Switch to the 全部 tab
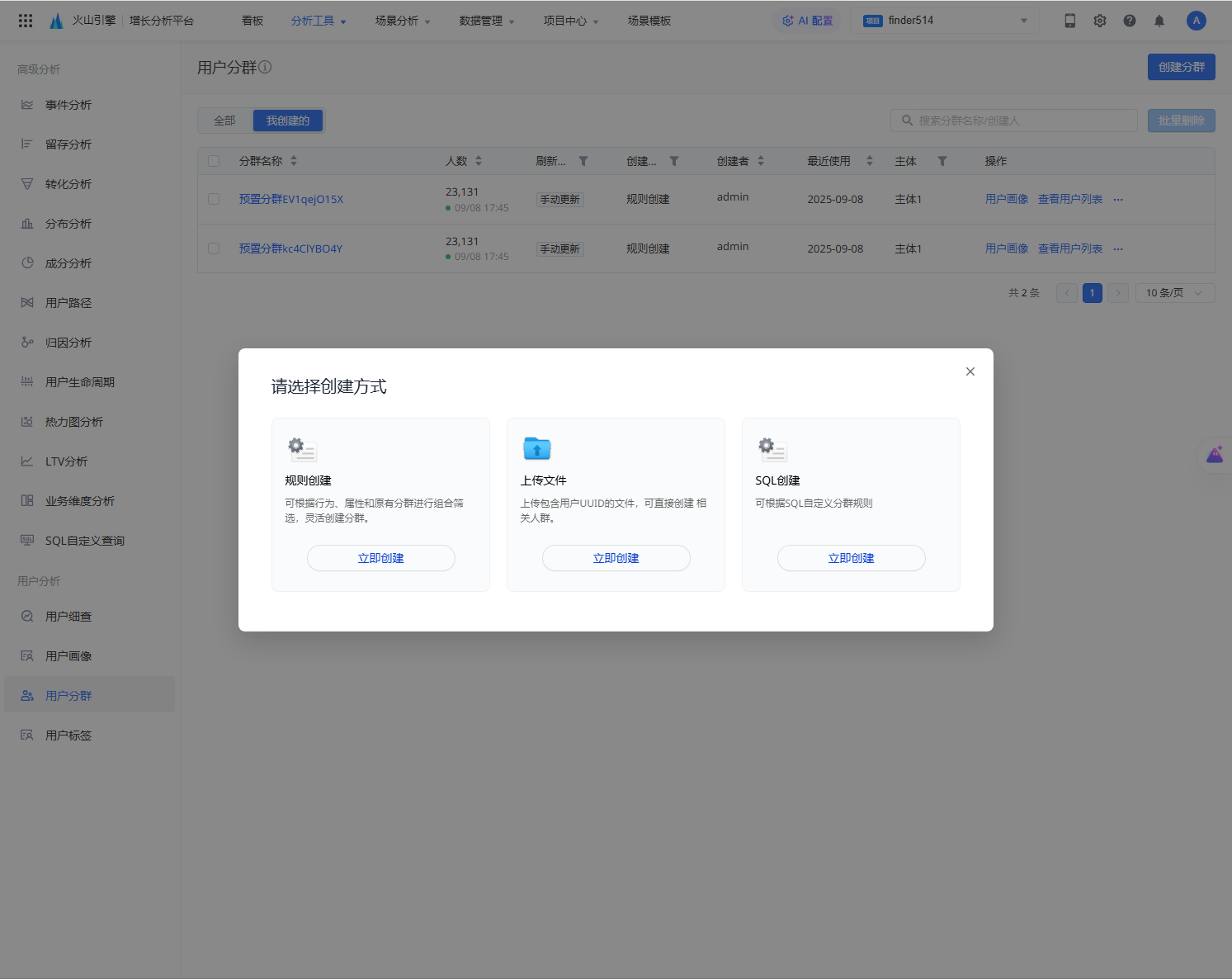 tap(224, 121)
